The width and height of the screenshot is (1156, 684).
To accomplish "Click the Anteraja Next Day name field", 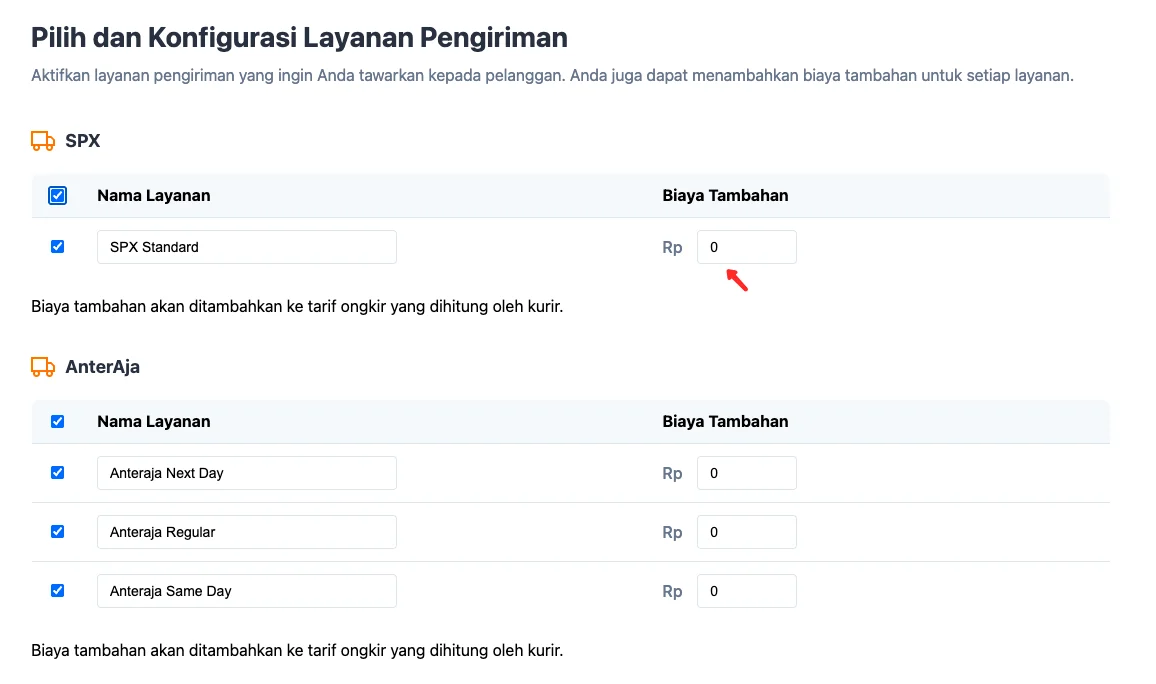I will (246, 472).
